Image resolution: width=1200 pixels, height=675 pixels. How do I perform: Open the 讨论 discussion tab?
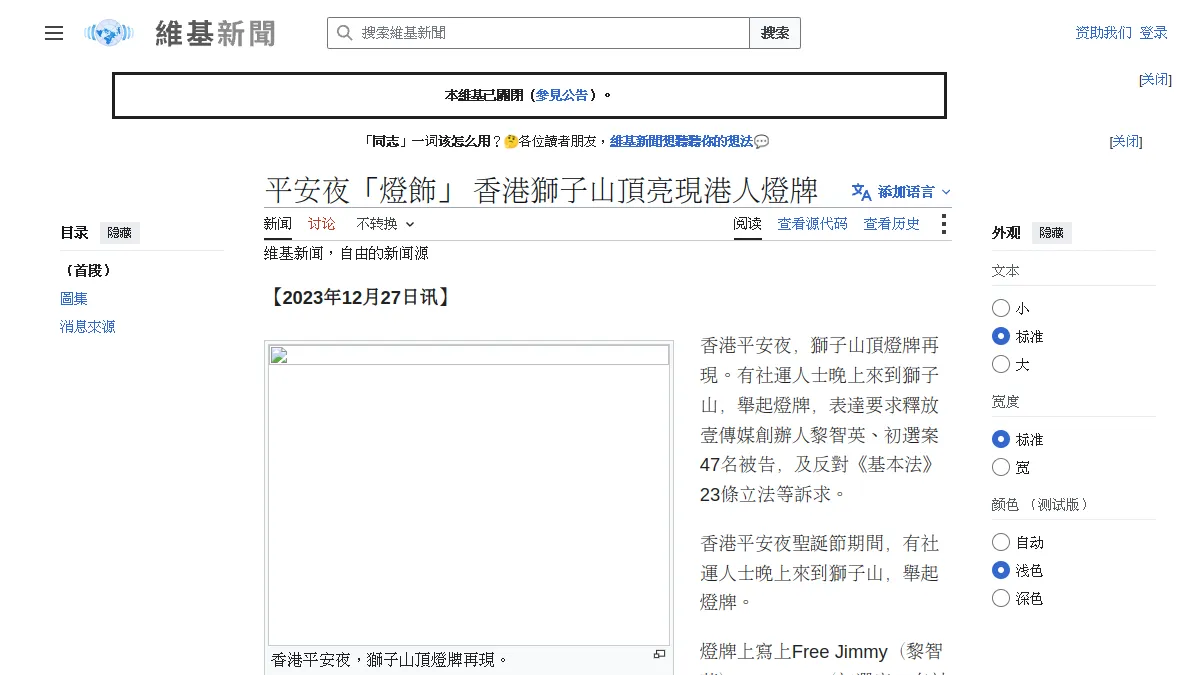click(x=322, y=224)
